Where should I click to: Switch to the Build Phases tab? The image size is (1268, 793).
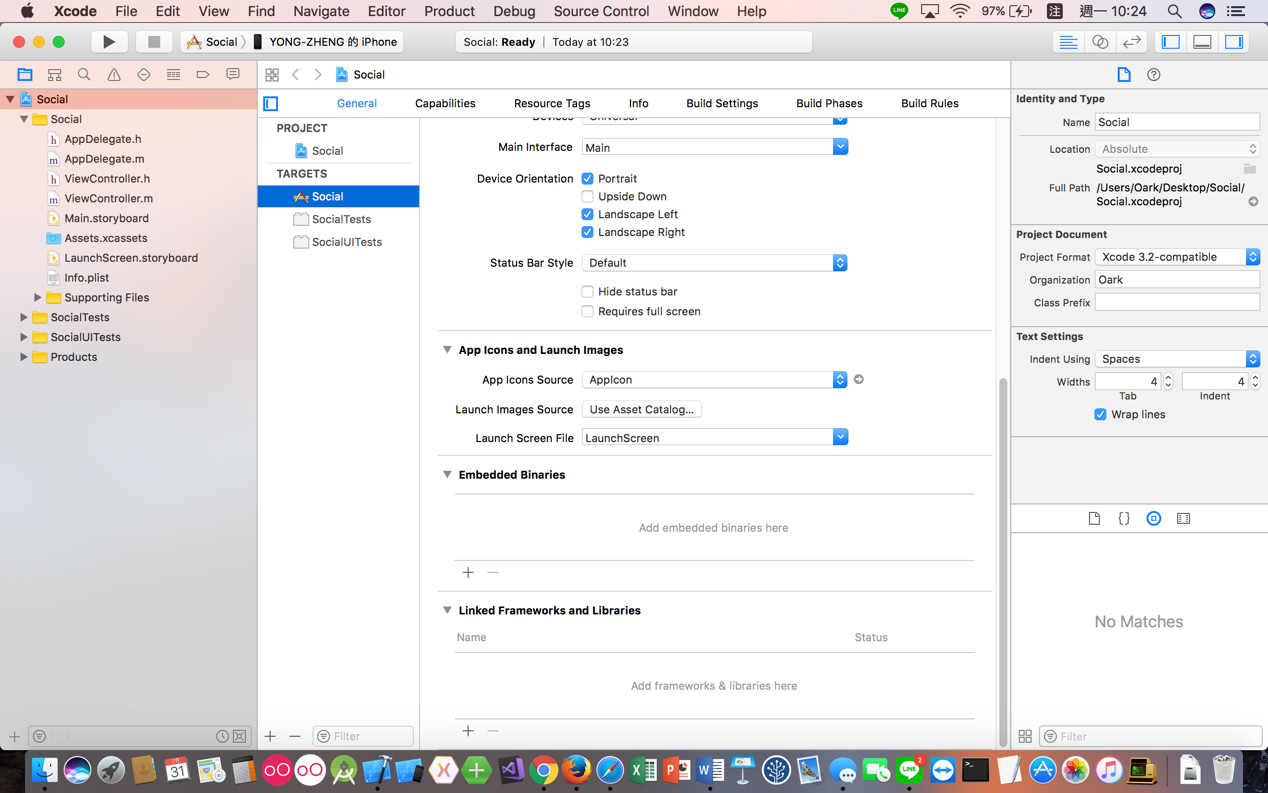829,104
